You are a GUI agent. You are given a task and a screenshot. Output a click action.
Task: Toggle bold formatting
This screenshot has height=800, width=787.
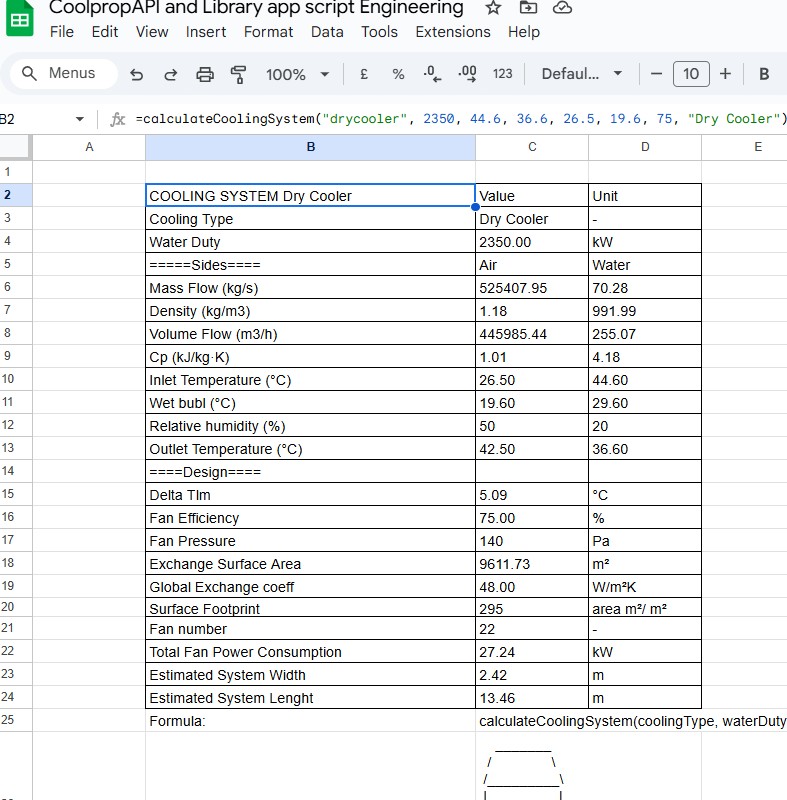764,74
